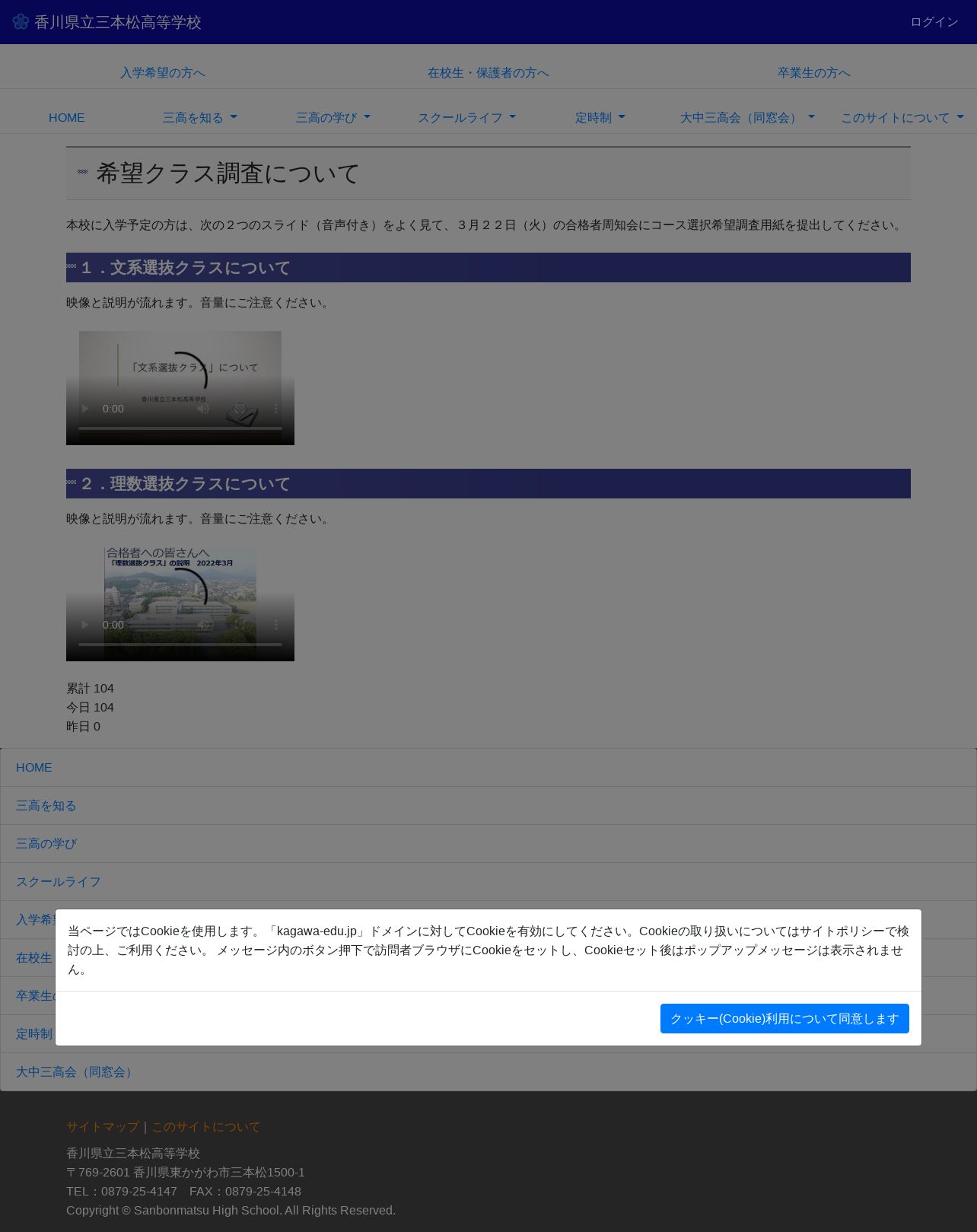Open 入学希望の方へ page
The width and height of the screenshot is (977, 1232).
[x=163, y=73]
